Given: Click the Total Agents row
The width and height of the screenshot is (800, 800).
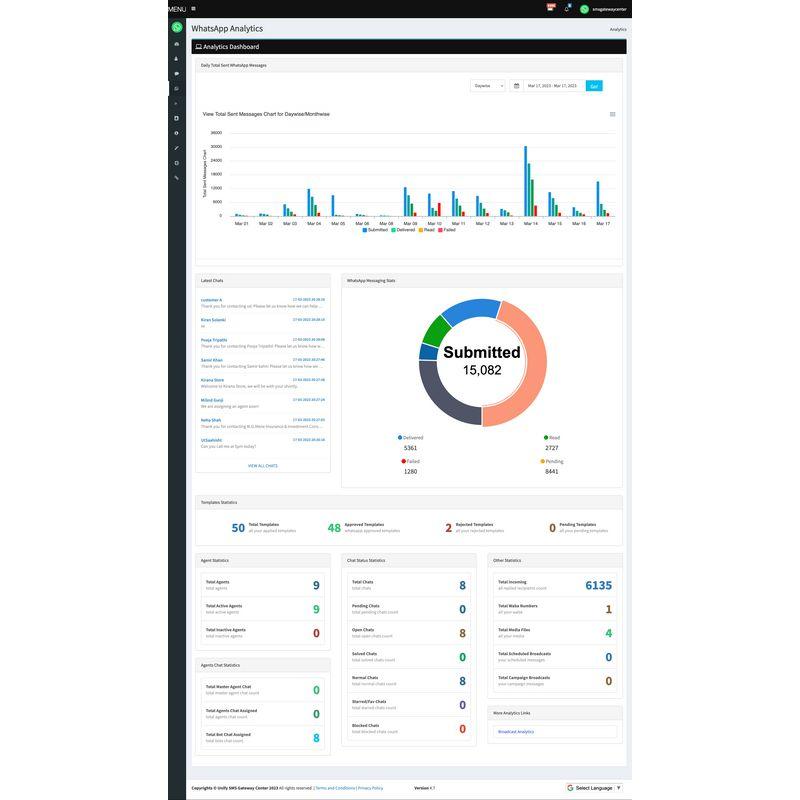Looking at the screenshot, I should [x=263, y=585].
